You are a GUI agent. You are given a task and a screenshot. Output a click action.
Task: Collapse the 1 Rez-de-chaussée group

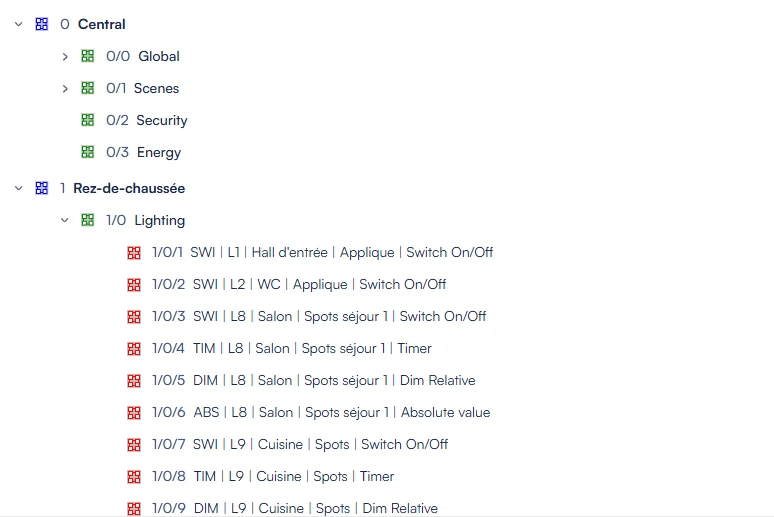point(19,188)
